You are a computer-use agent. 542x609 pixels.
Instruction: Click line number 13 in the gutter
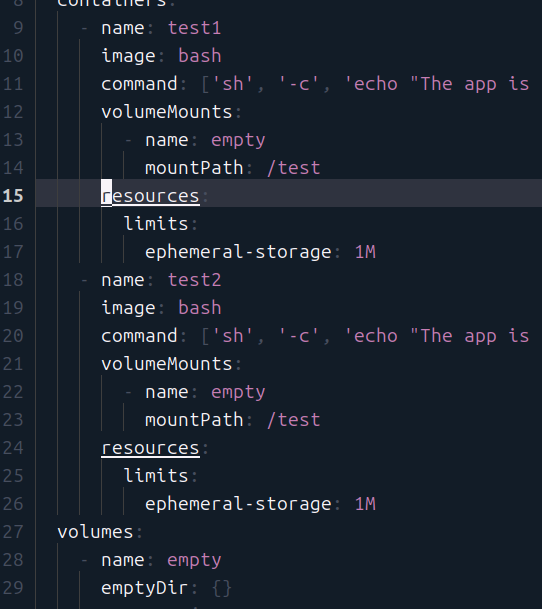13,140
